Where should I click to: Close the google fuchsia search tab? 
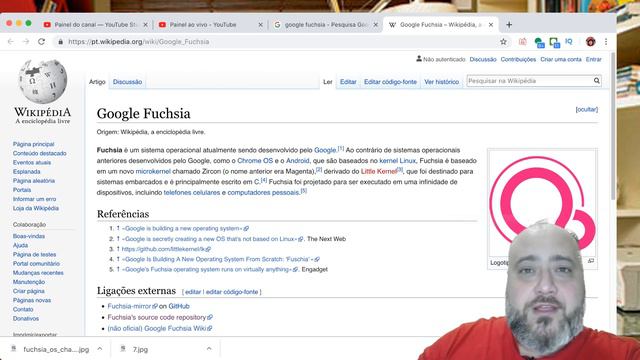coord(376,25)
